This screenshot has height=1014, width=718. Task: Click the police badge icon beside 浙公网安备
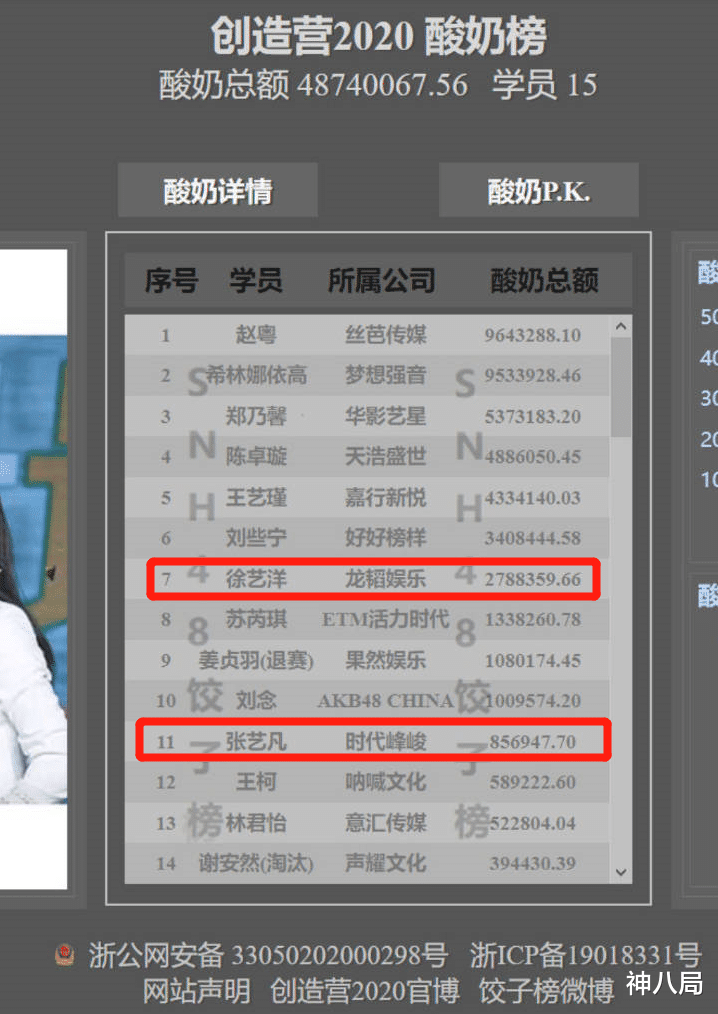(x=65, y=955)
